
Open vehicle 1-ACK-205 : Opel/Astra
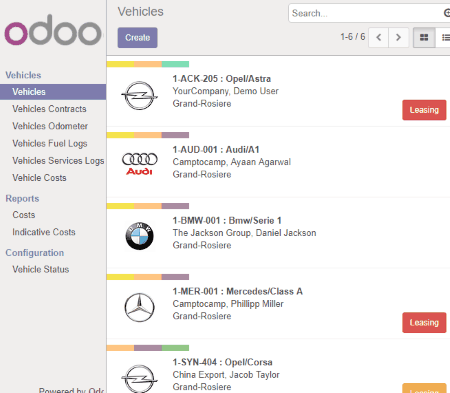(222, 79)
